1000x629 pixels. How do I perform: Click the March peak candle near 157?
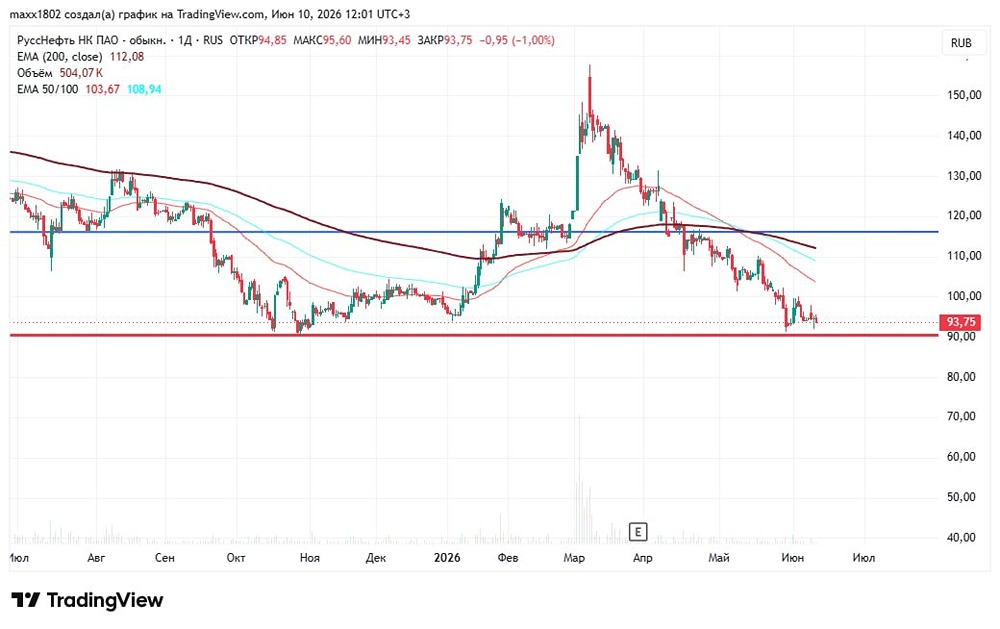[590, 96]
